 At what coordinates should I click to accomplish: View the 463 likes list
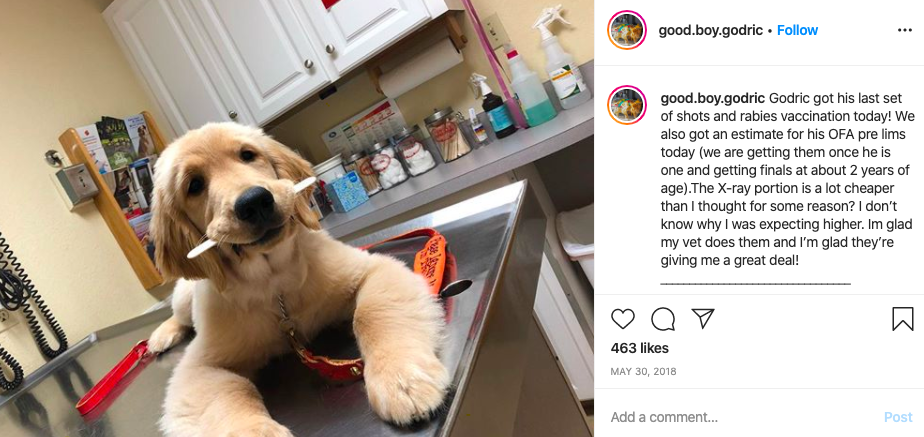tap(639, 348)
